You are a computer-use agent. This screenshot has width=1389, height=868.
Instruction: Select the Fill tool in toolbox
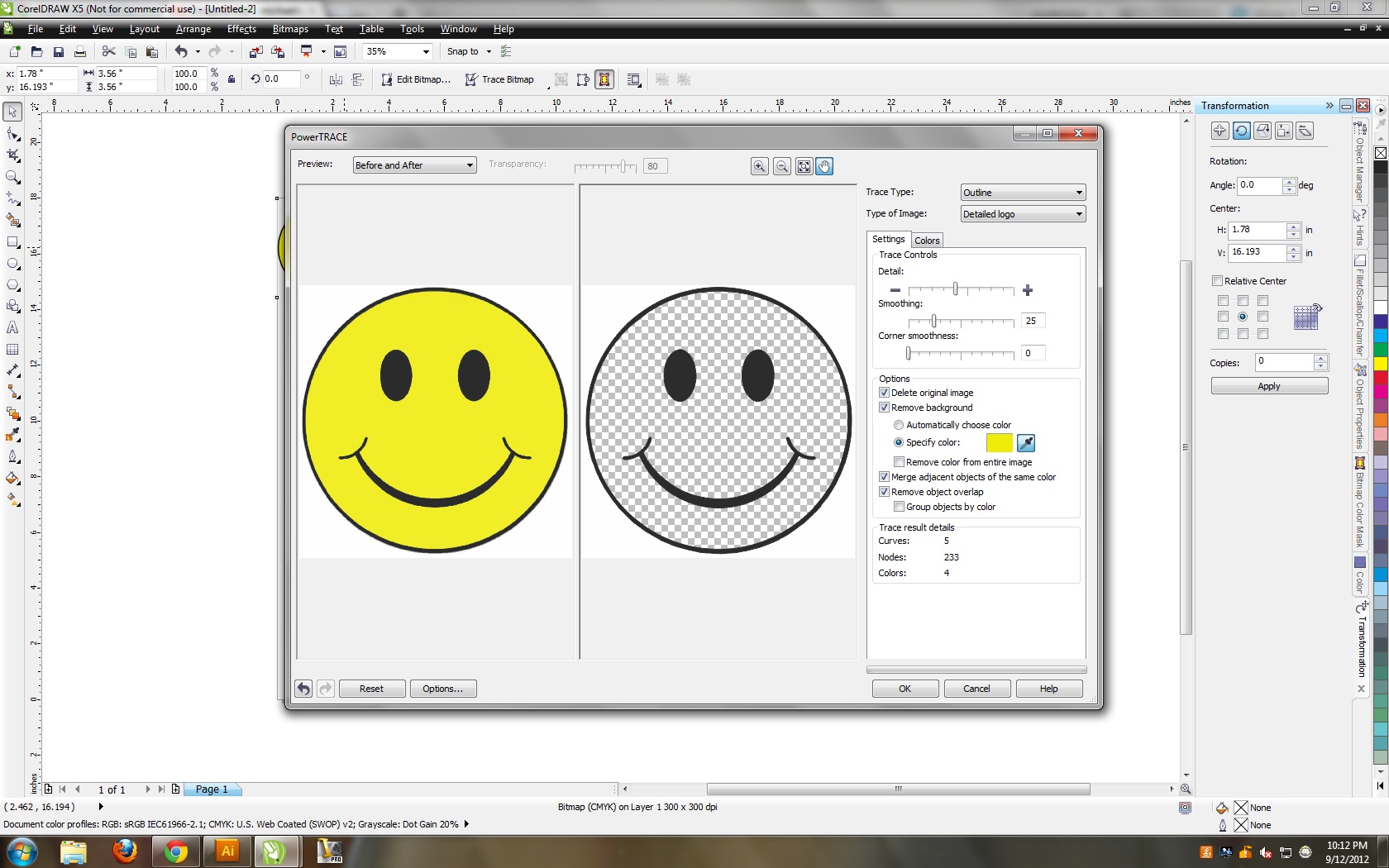[x=12, y=479]
